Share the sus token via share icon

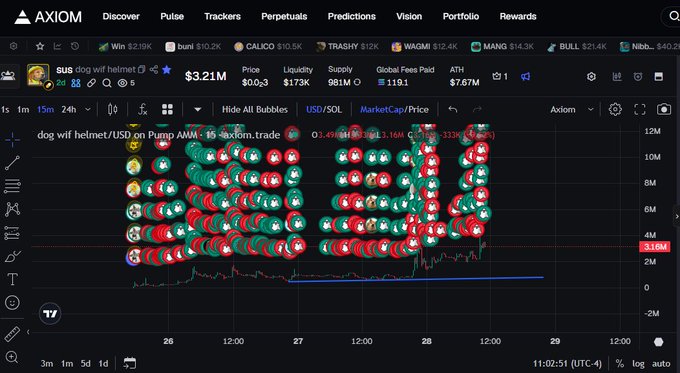(154, 69)
